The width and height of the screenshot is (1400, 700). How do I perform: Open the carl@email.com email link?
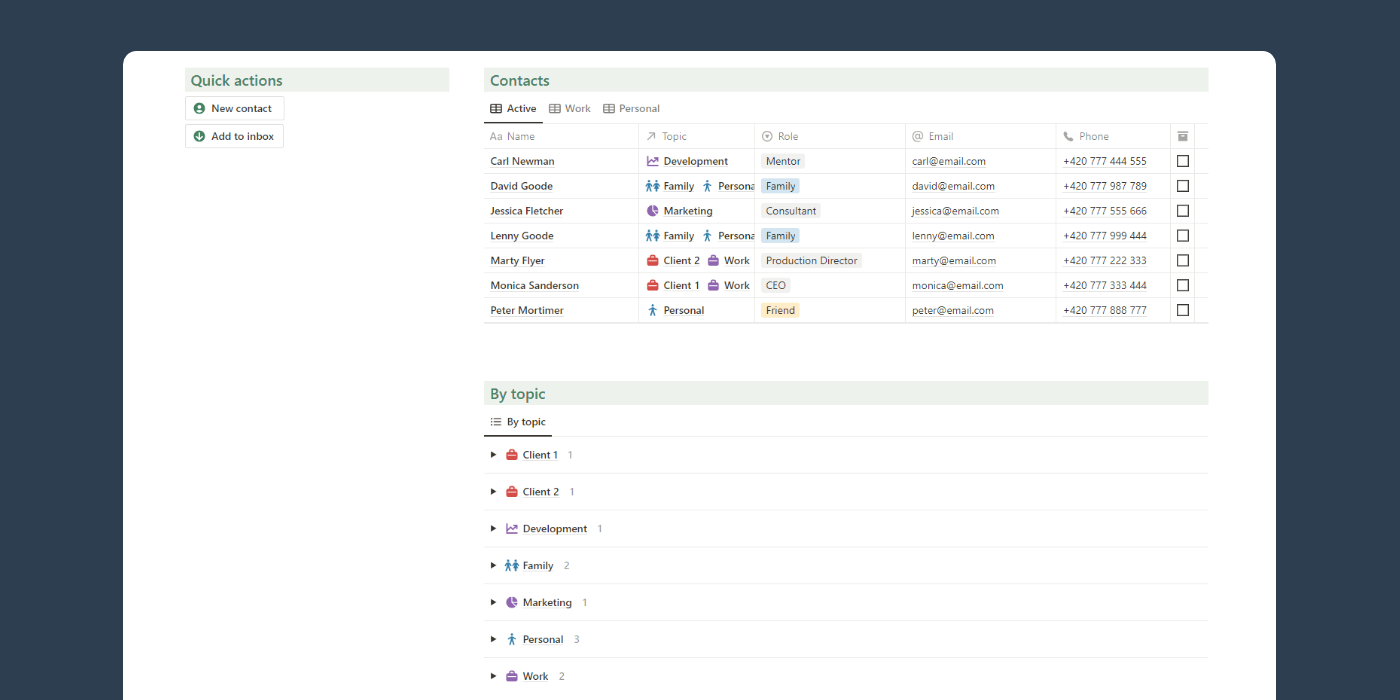coord(949,161)
